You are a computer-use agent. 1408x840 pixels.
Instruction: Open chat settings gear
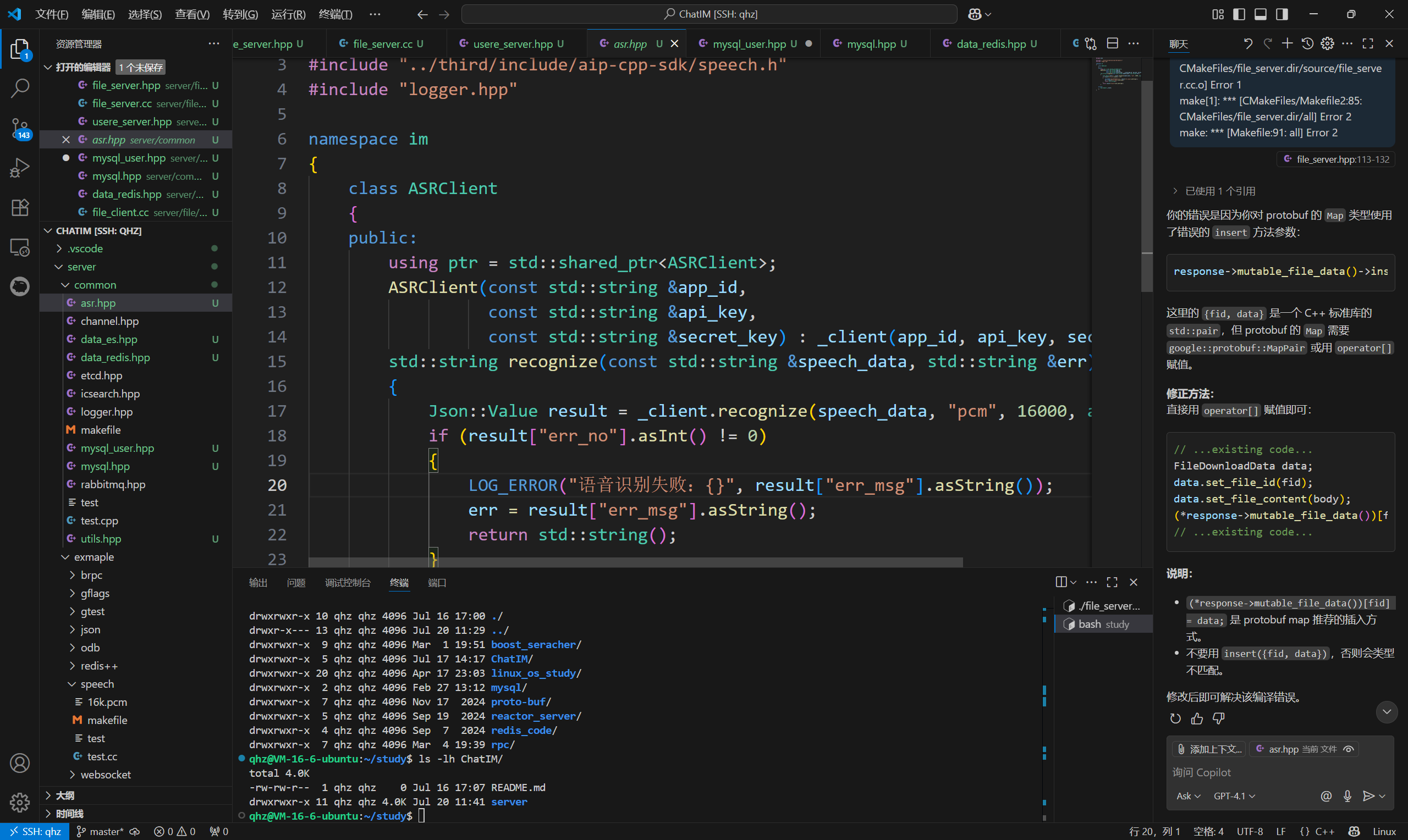[1328, 43]
